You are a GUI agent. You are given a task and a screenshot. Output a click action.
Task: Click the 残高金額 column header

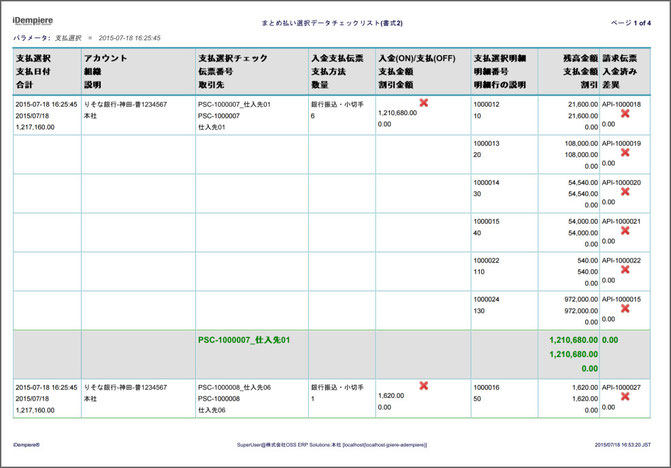580,58
